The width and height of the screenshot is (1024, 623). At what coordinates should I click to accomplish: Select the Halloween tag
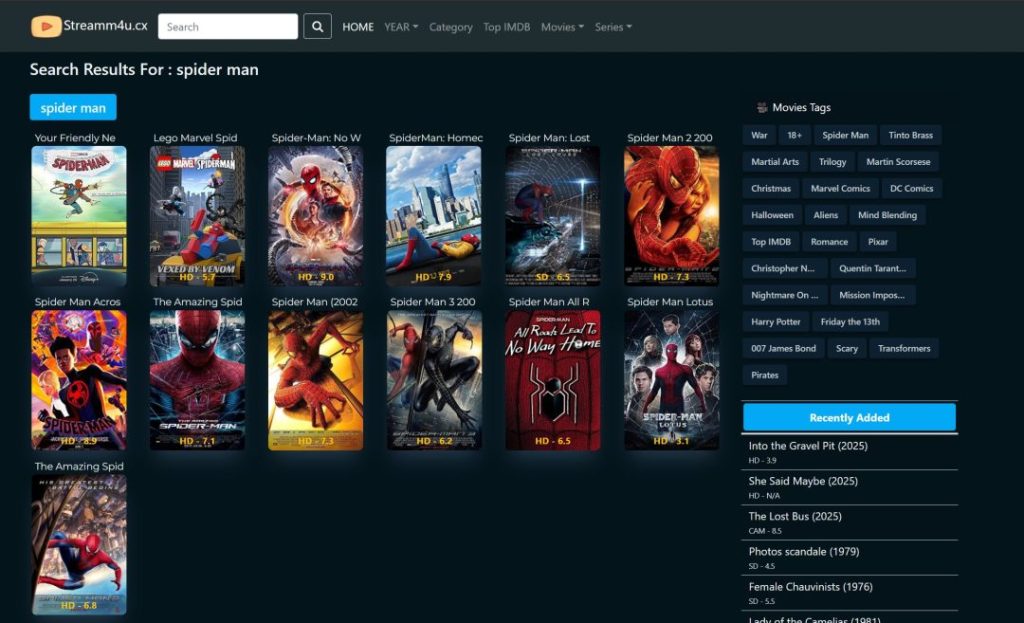point(772,216)
